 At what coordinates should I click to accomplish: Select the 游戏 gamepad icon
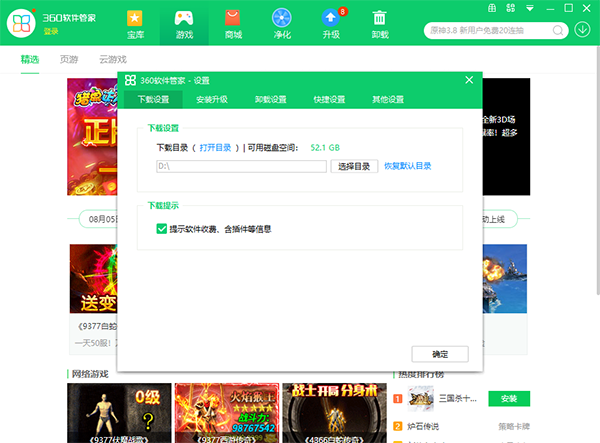click(x=183, y=22)
